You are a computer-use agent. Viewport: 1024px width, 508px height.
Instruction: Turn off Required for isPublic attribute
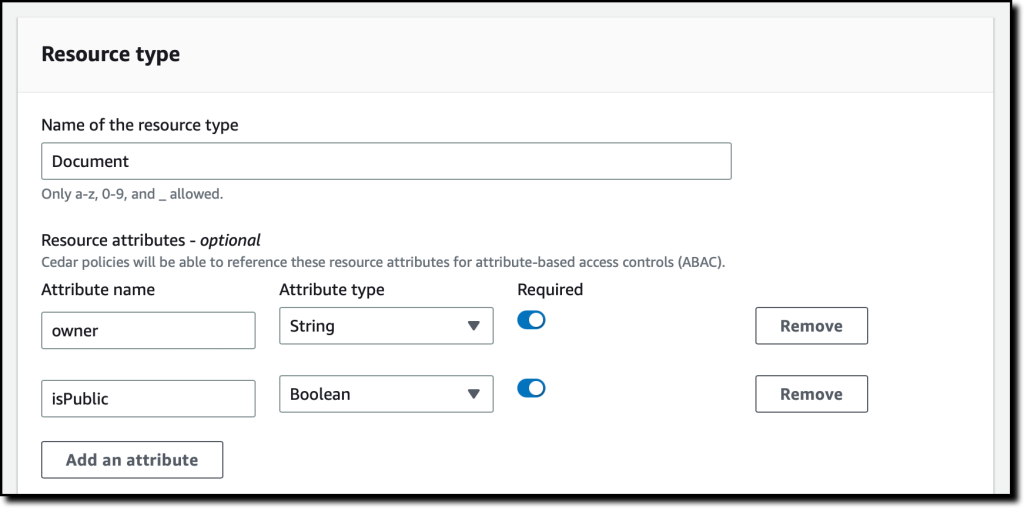pos(531,388)
